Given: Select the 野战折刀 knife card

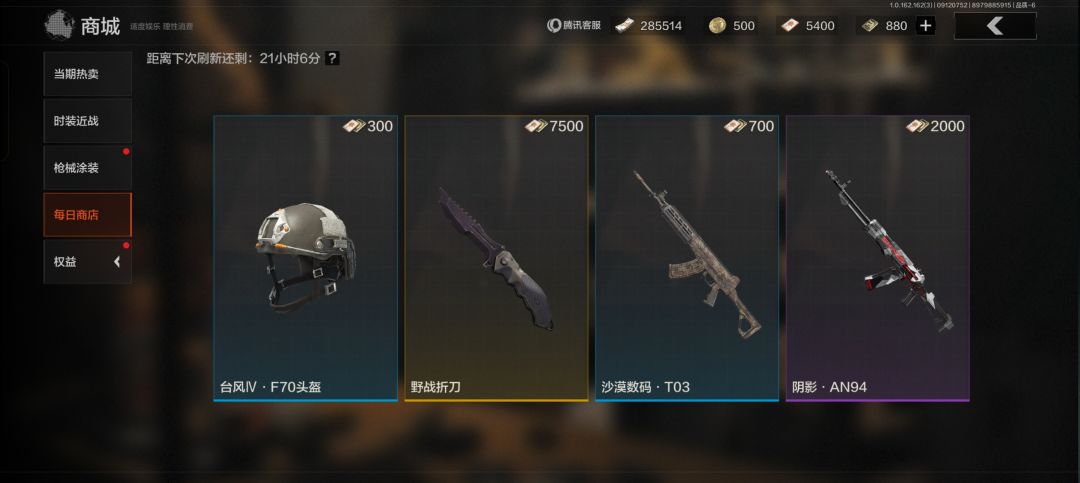Looking at the screenshot, I should pyautogui.click(x=496, y=258).
